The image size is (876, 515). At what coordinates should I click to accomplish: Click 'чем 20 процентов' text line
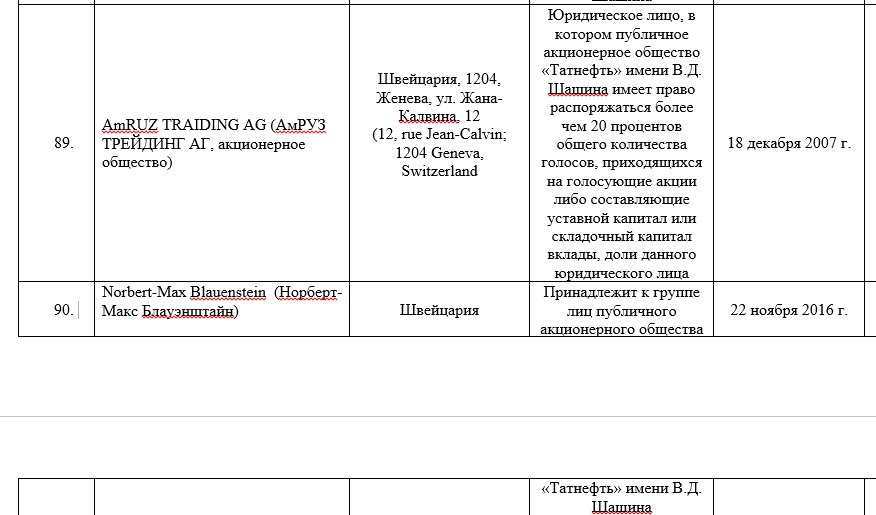[x=621, y=126]
